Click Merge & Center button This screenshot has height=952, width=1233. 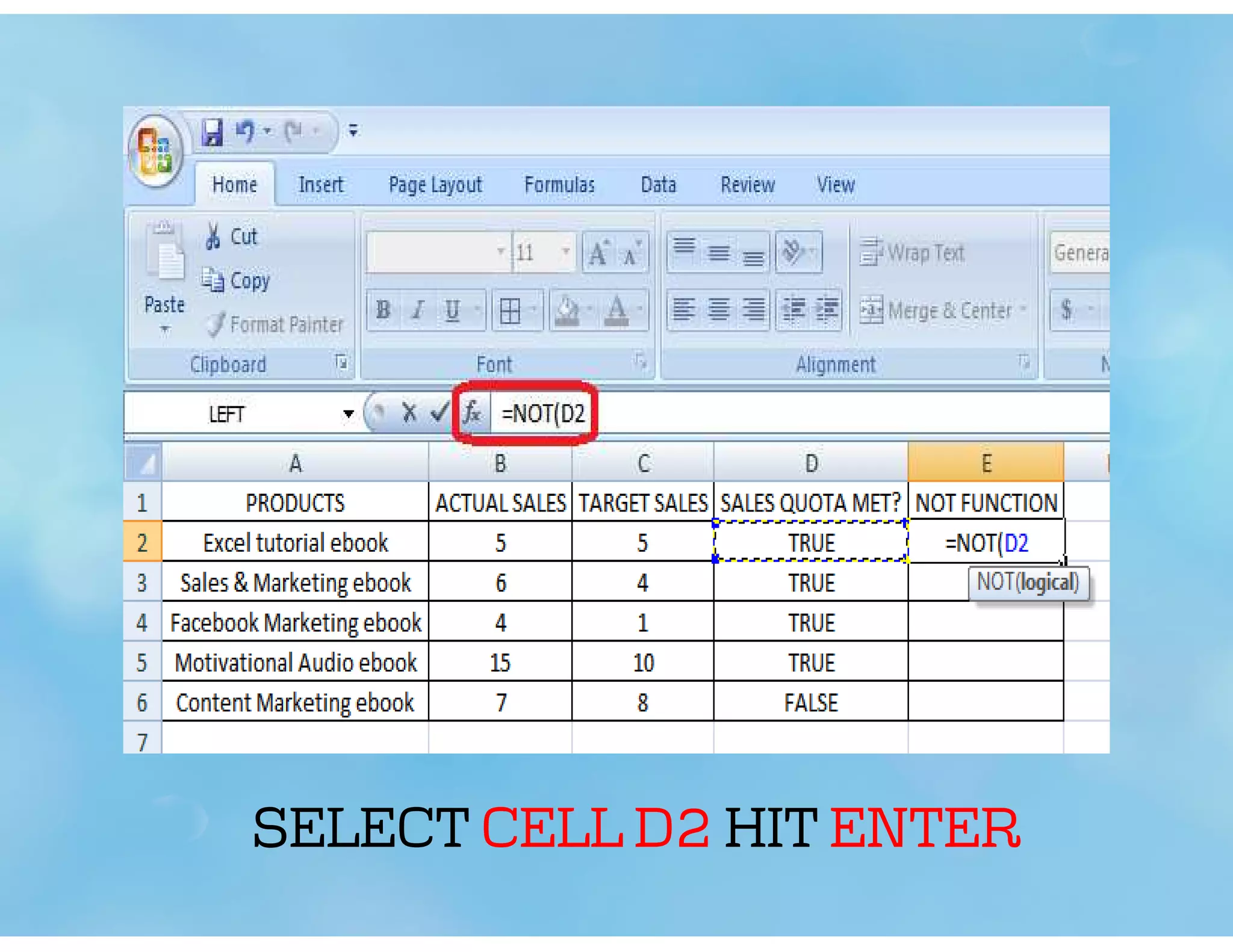click(942, 311)
